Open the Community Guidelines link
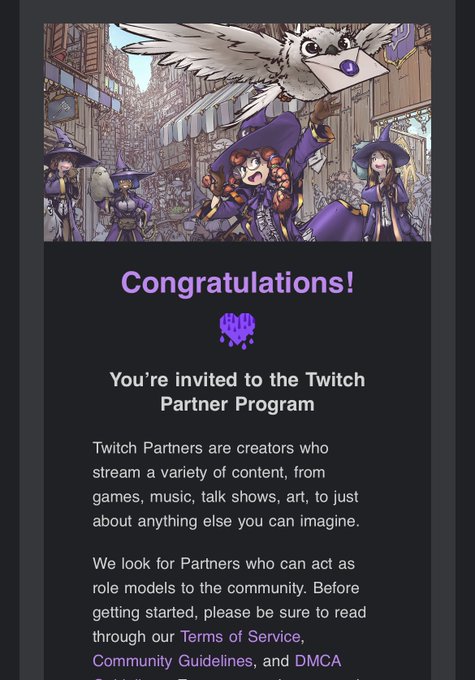 coord(172,661)
